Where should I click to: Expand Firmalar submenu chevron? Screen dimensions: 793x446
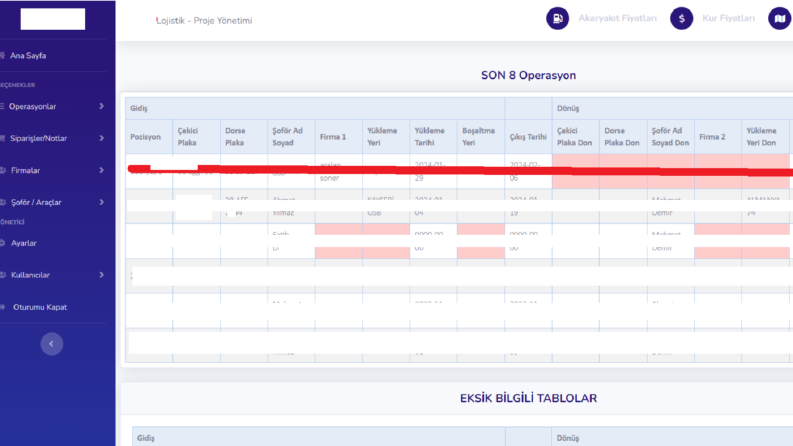tap(101, 170)
